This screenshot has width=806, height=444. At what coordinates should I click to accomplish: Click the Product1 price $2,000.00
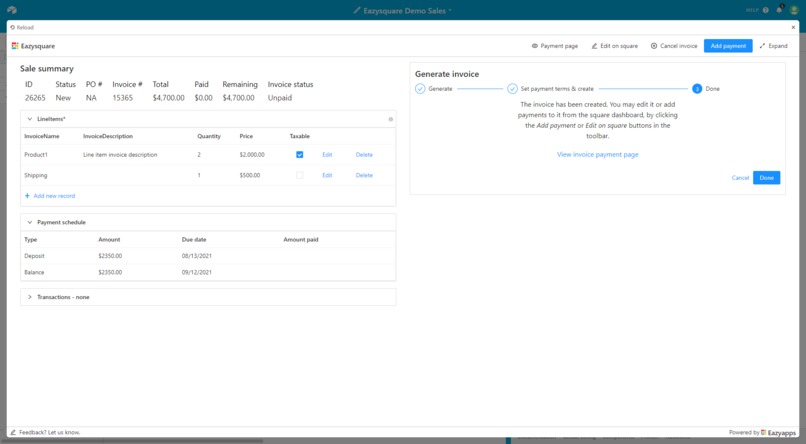(252, 155)
